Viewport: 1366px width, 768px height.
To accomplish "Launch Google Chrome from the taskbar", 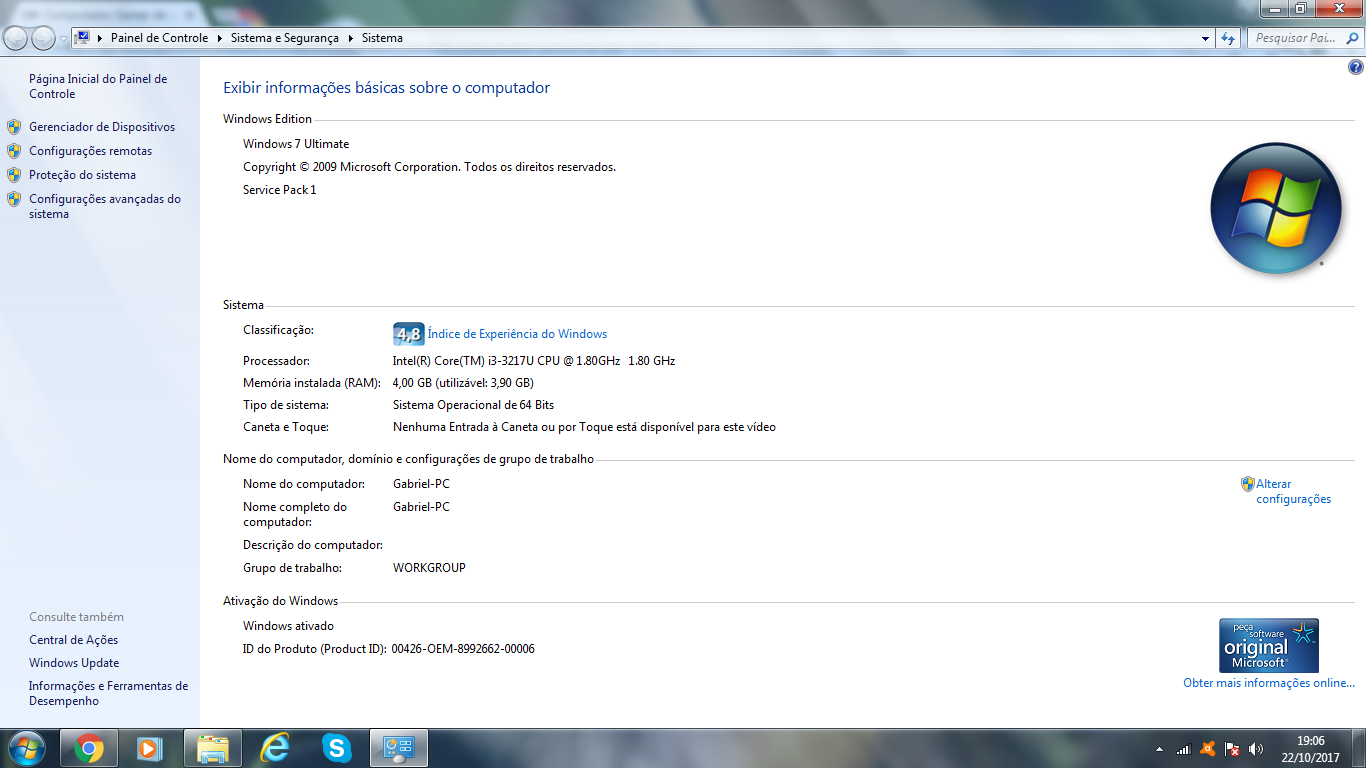I will point(89,748).
